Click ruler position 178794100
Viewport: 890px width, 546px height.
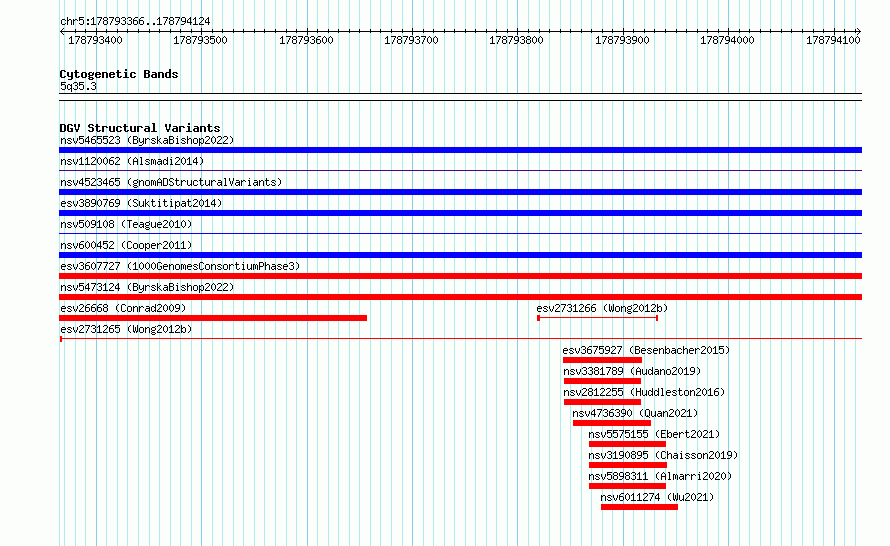coord(833,40)
